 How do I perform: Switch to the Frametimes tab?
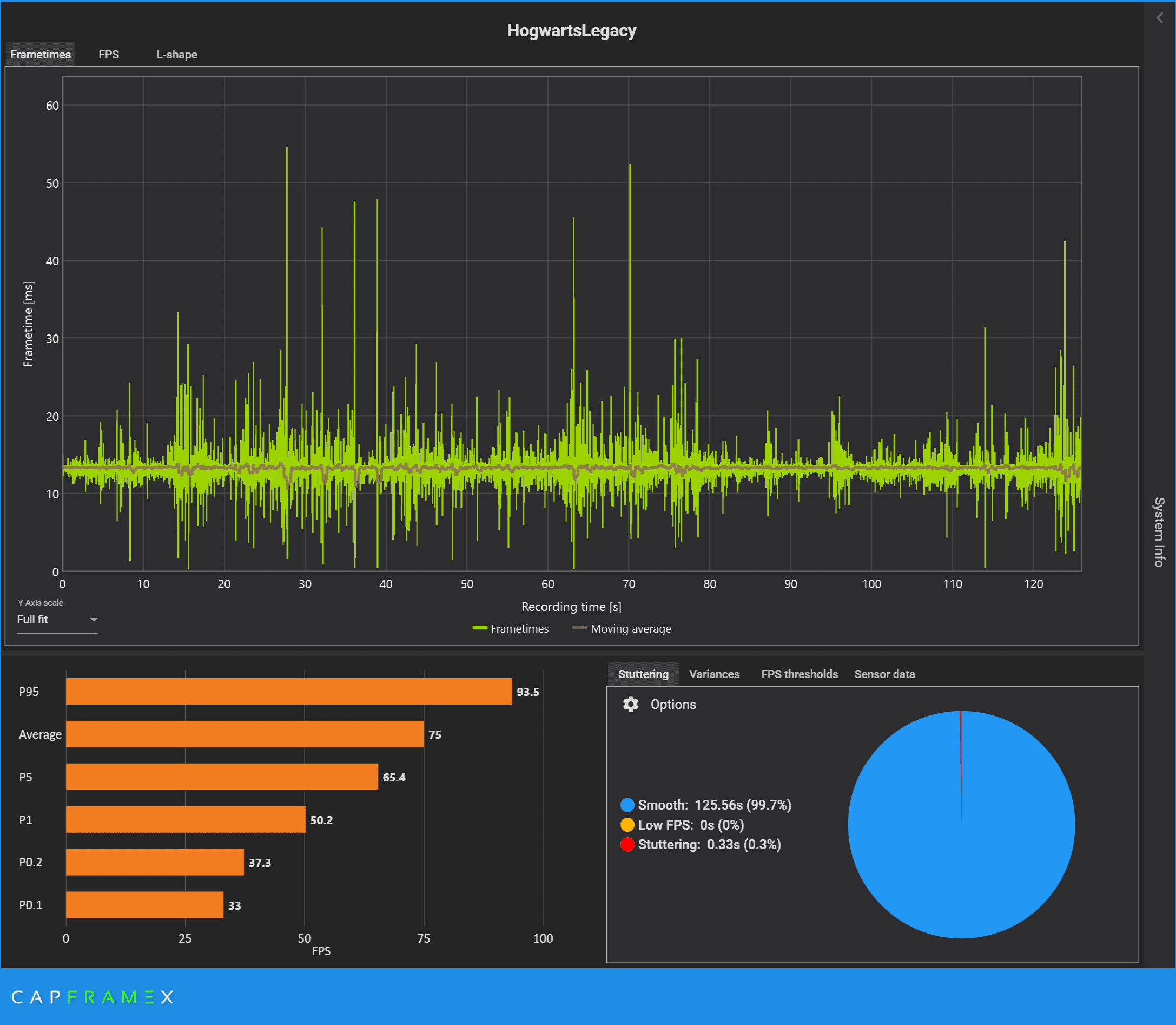point(41,54)
